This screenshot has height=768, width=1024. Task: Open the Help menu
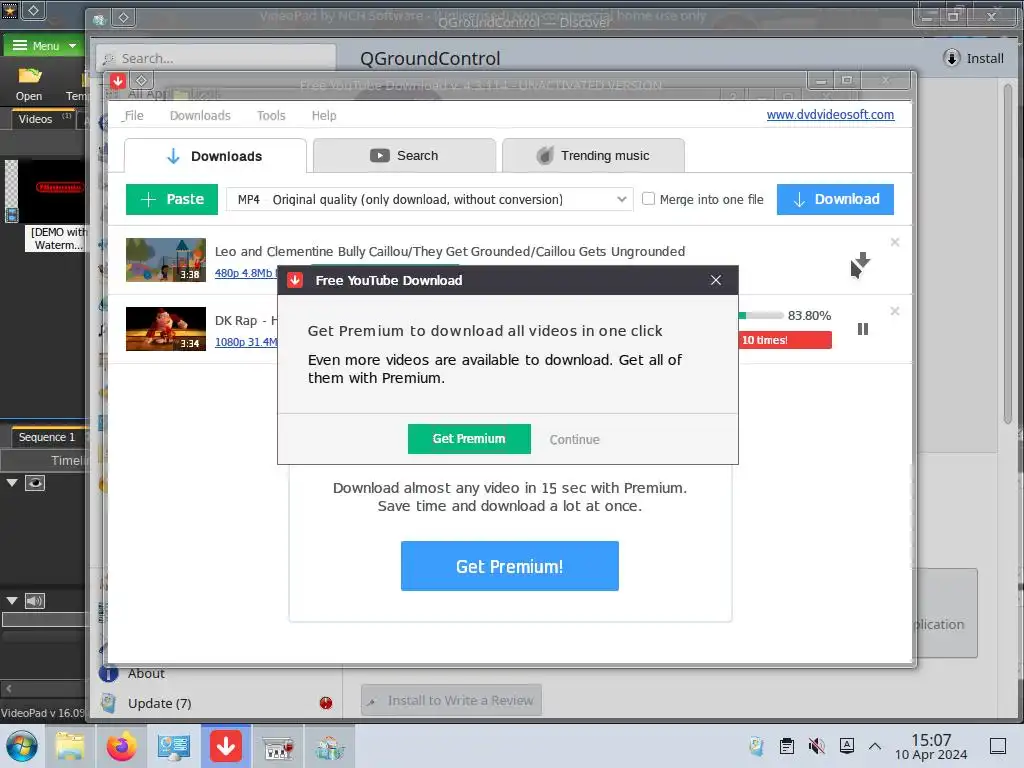[x=324, y=116]
